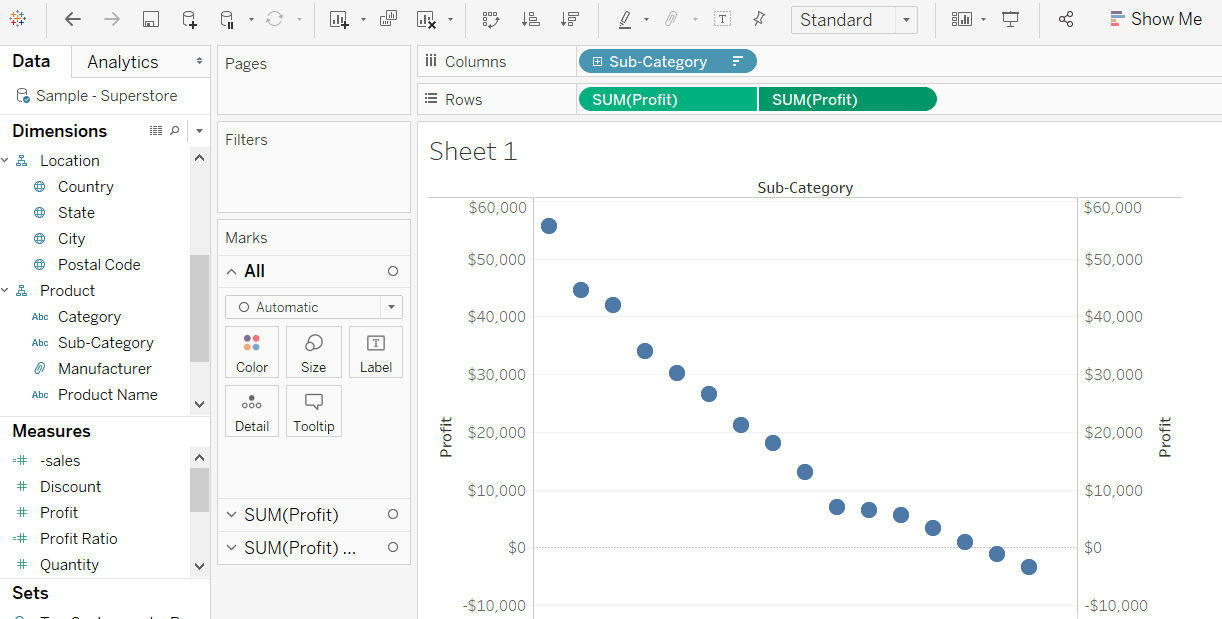Switch to the Analytics tab
This screenshot has width=1222, height=619.
122,62
